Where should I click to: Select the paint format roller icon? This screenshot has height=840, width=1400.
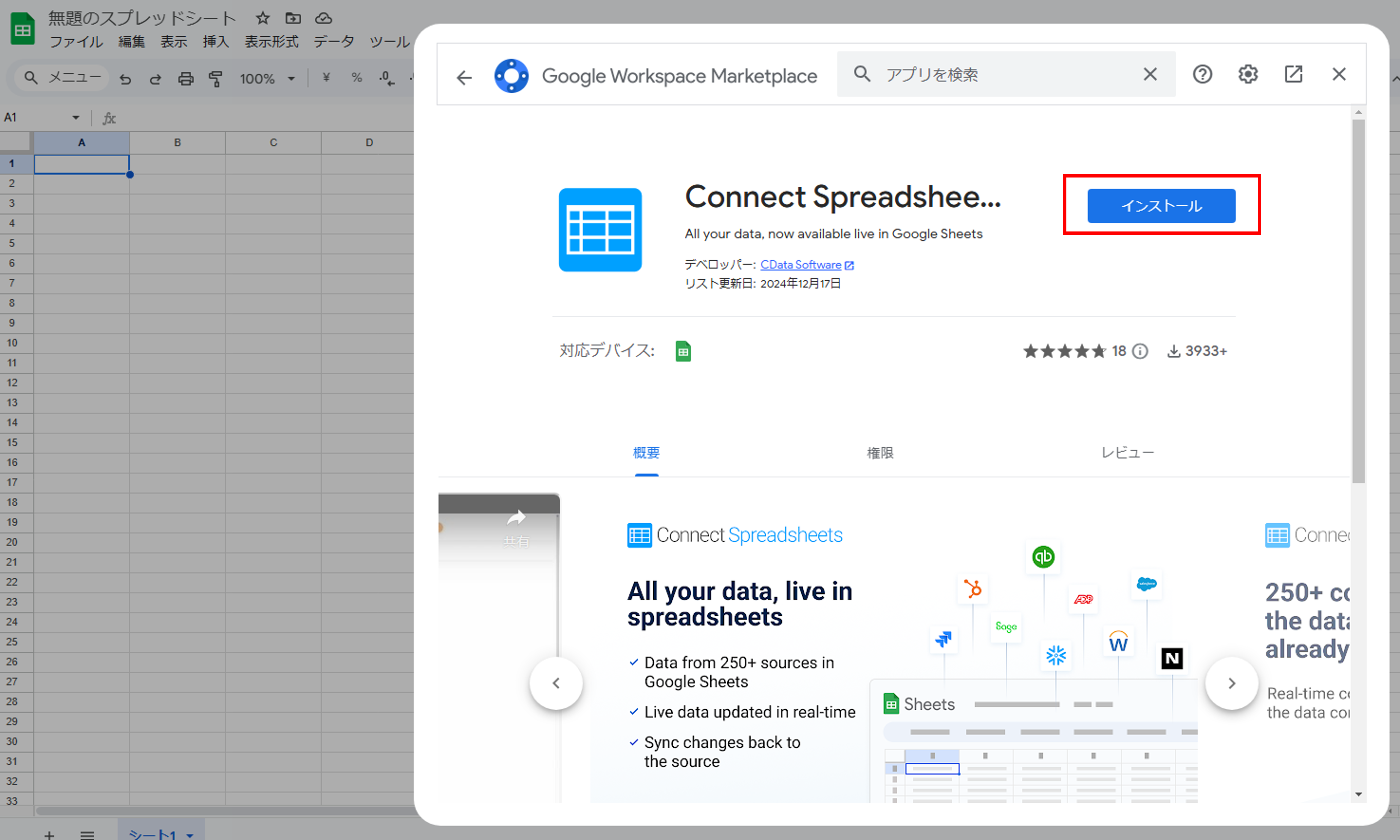(x=216, y=79)
